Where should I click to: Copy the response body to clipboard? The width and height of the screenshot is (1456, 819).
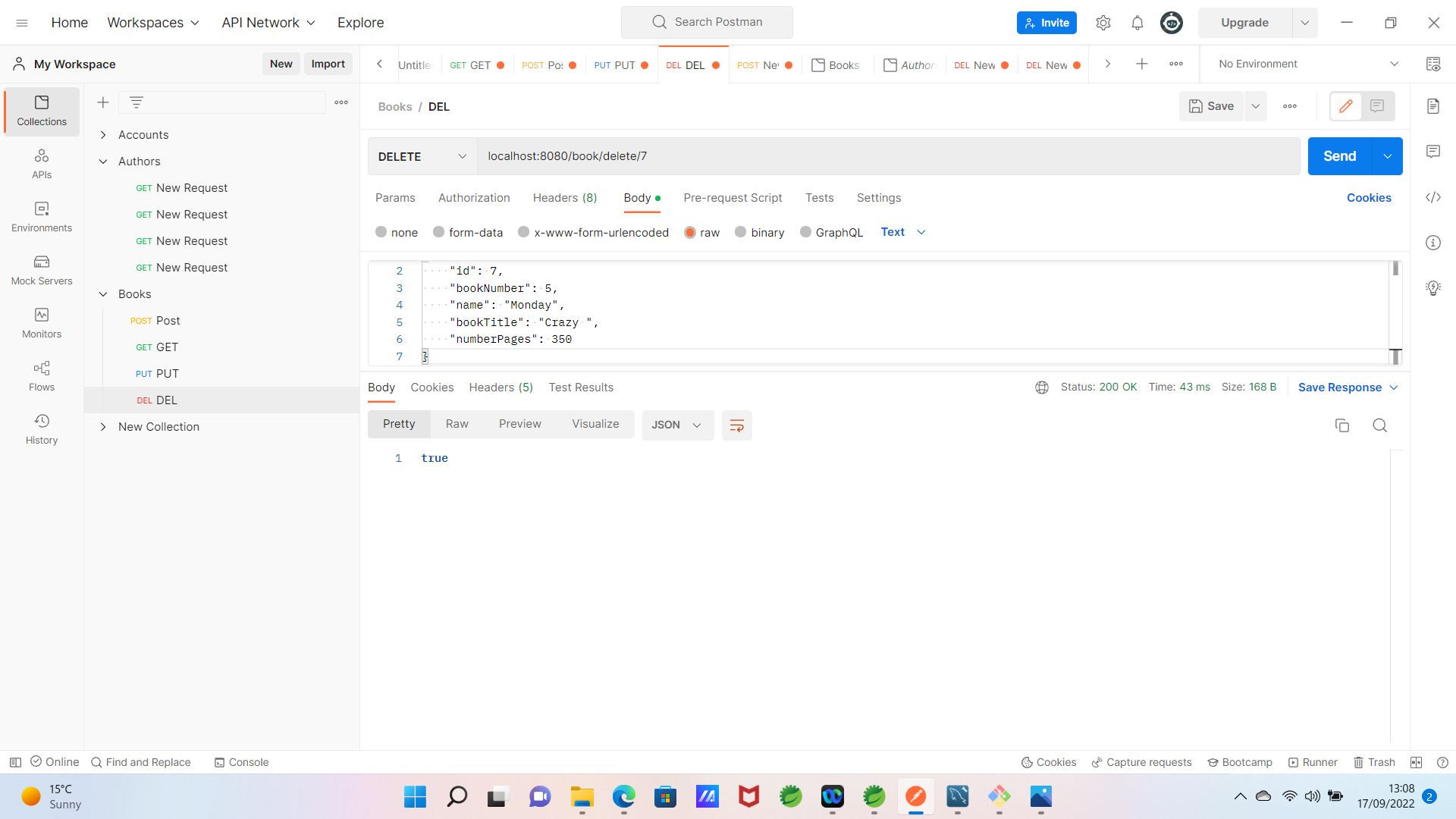coord(1342,425)
